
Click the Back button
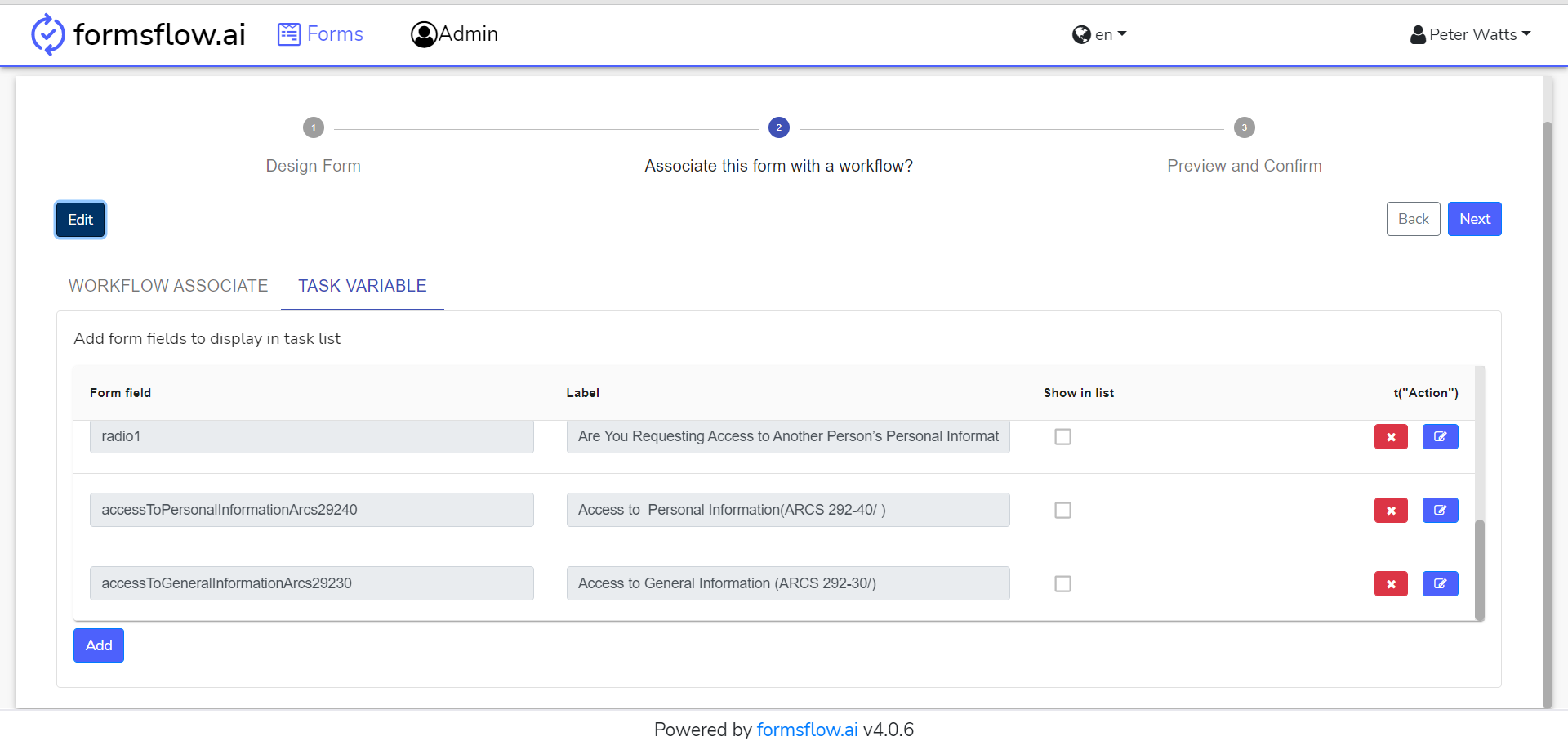coord(1414,219)
